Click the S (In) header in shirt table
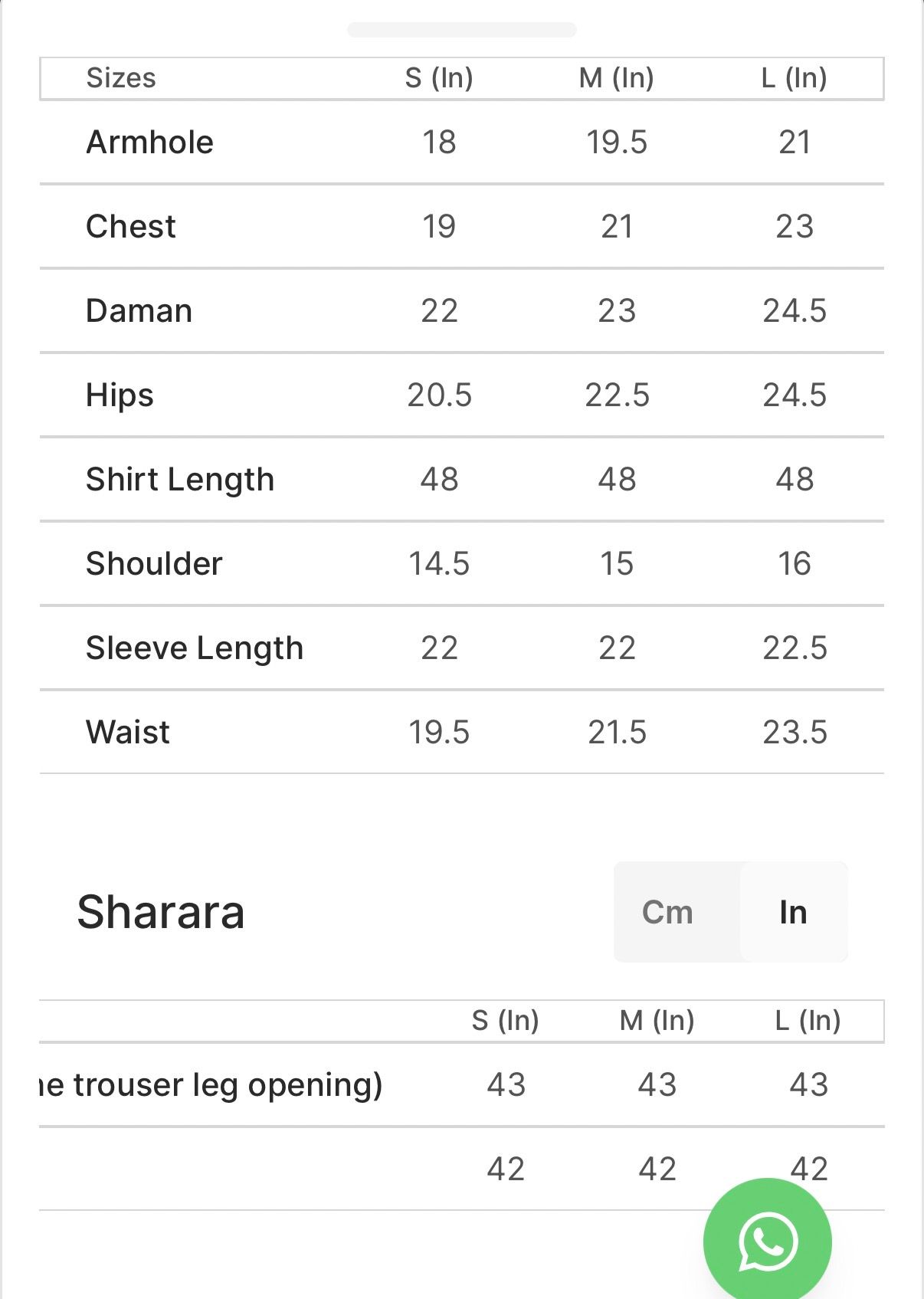This screenshot has width=924, height=1299. (x=439, y=78)
